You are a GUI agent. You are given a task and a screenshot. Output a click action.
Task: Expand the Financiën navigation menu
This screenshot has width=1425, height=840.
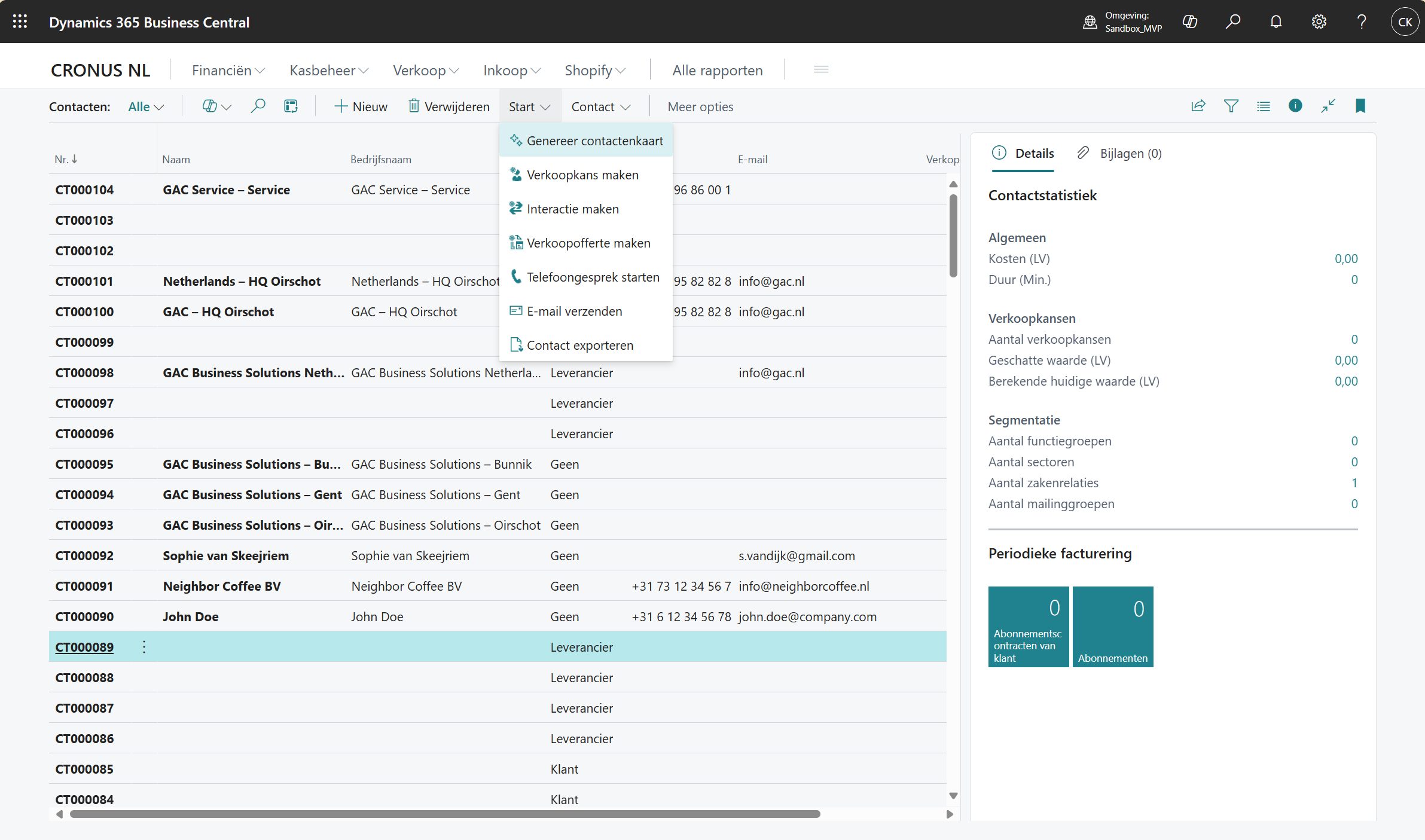(x=228, y=71)
